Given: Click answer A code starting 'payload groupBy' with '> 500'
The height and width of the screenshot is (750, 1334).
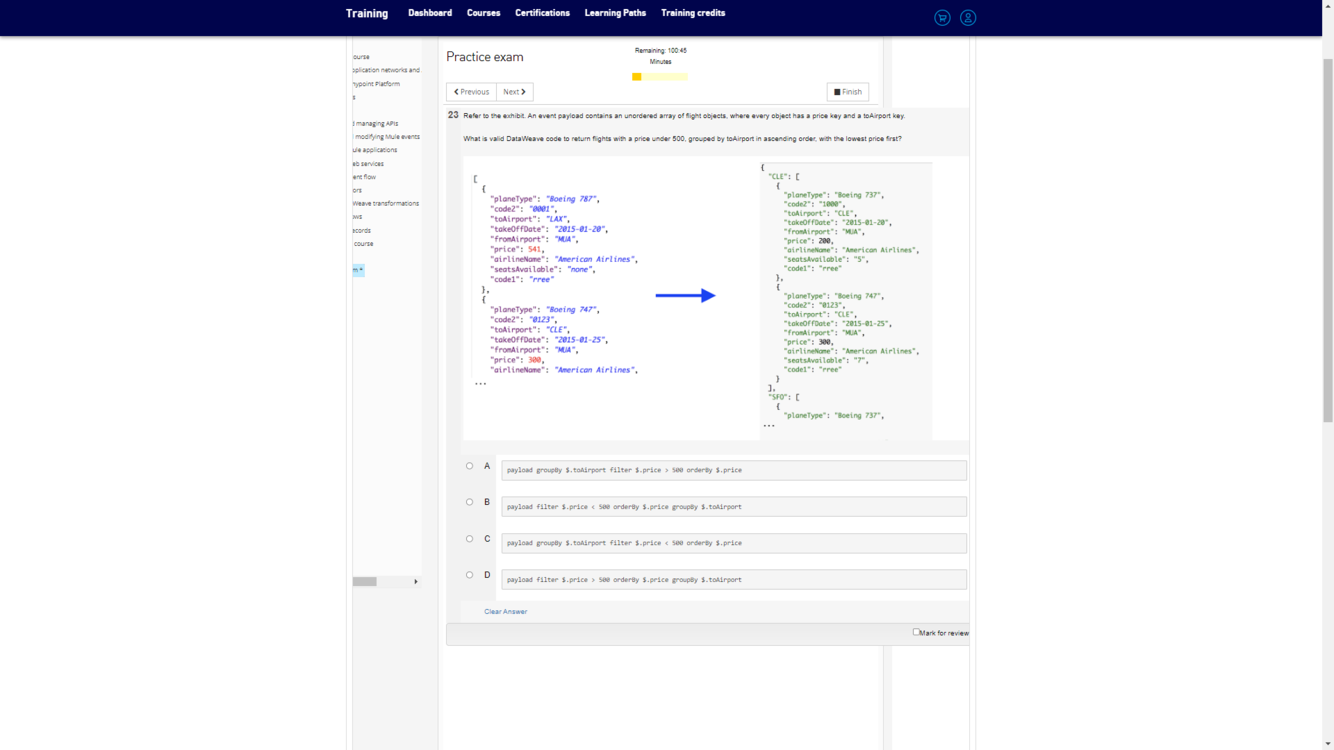Looking at the screenshot, I should 734,470.
